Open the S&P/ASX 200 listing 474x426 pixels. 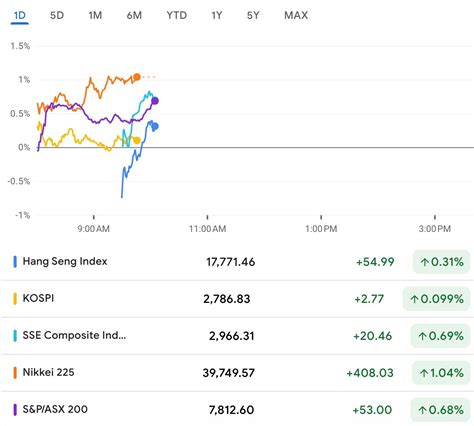point(237,409)
